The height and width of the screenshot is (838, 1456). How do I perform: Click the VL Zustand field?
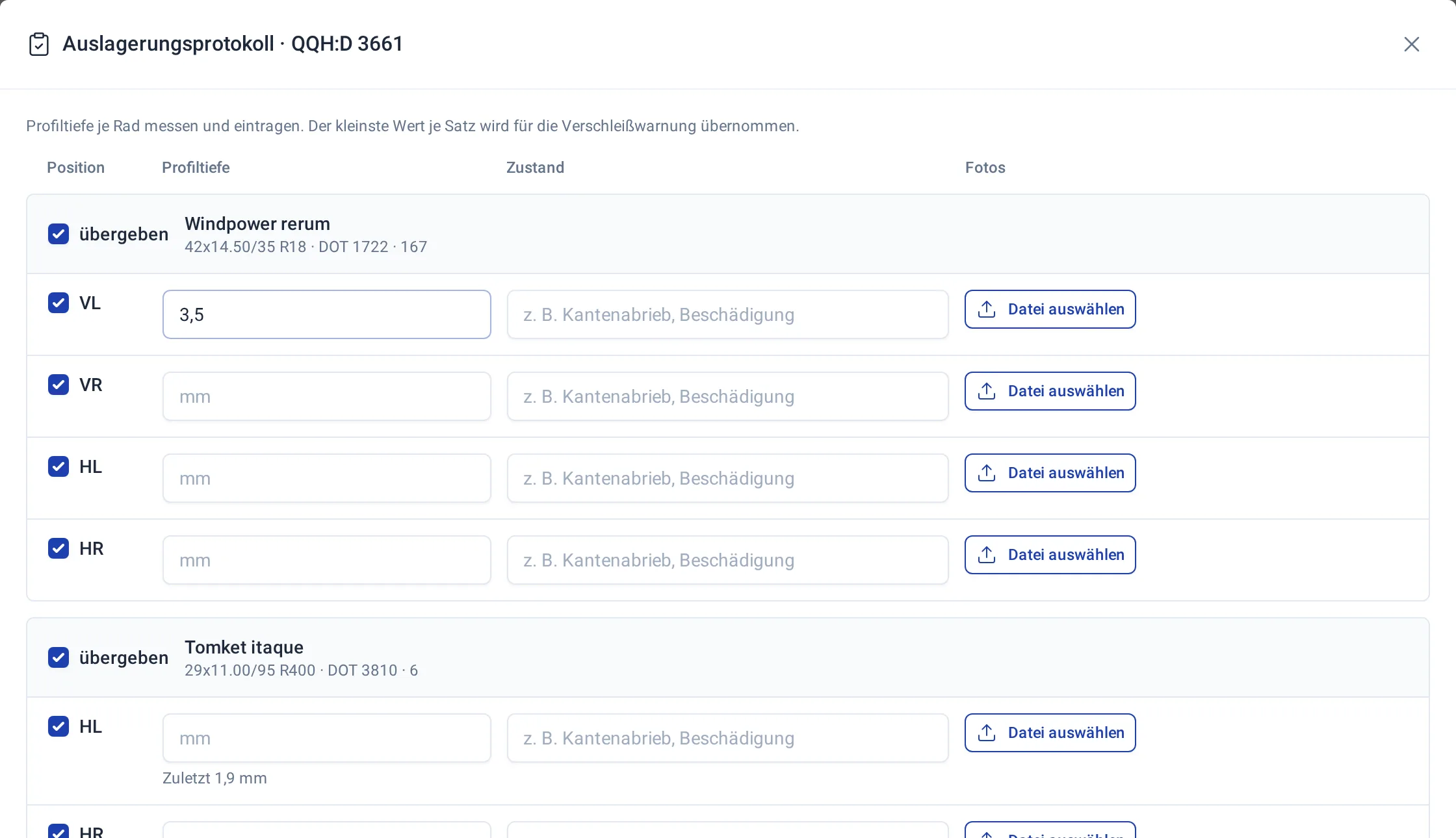(727, 314)
